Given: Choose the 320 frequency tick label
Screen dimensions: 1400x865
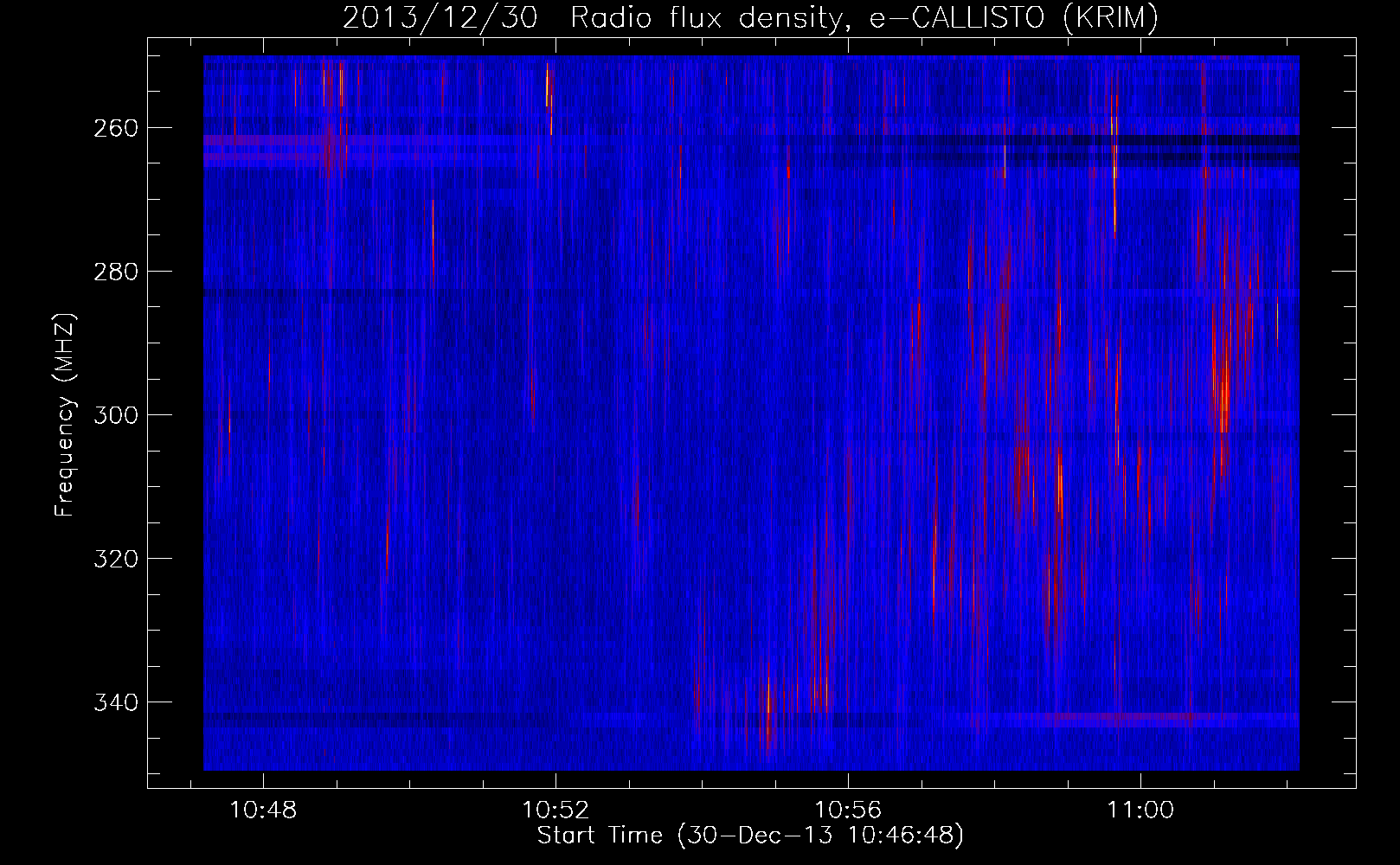Looking at the screenshot, I should pyautogui.click(x=115, y=559).
